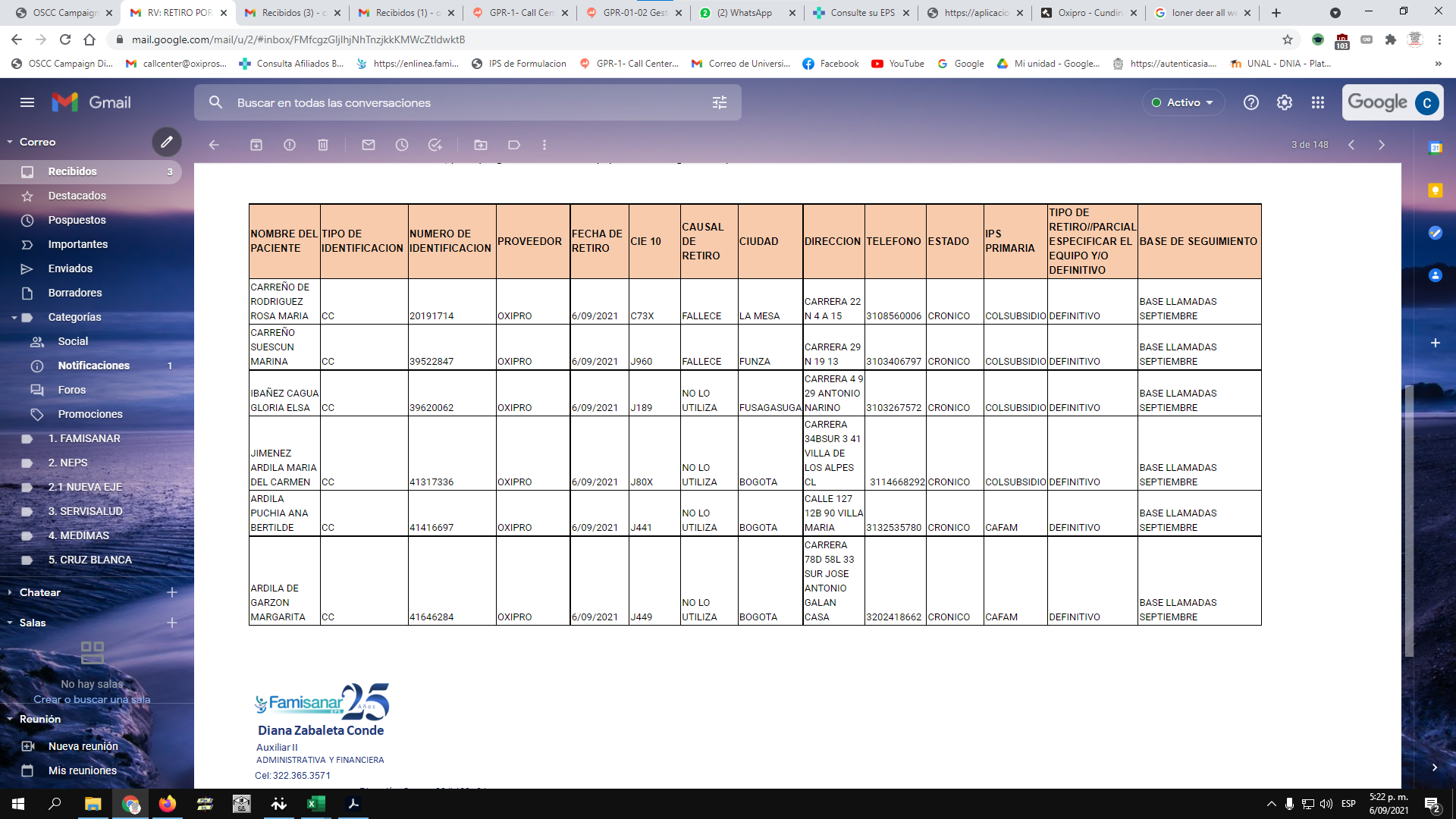
Task: Open Windows notification center
Action: 1432,804
